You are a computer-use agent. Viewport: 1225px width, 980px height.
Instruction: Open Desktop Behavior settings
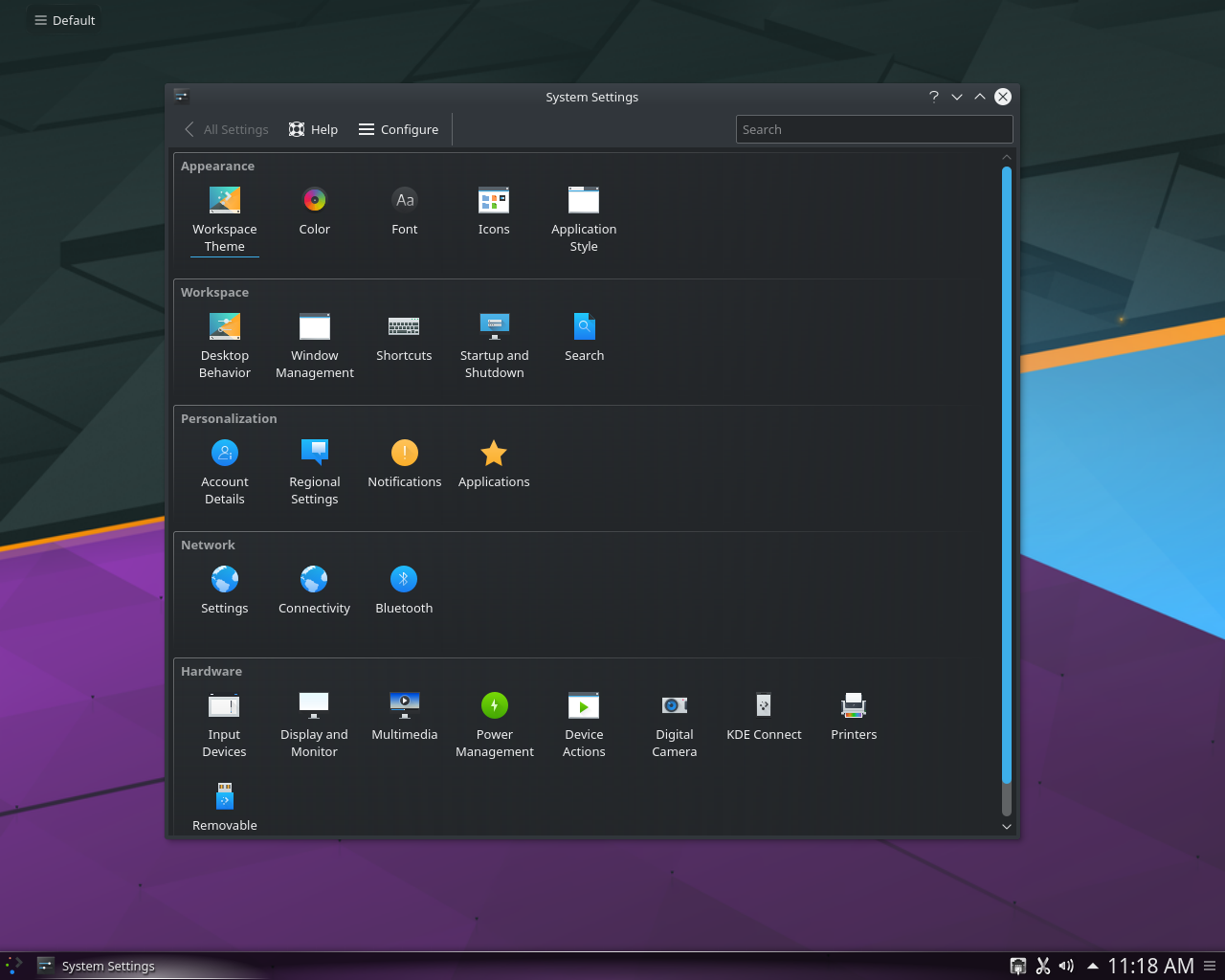click(x=225, y=346)
